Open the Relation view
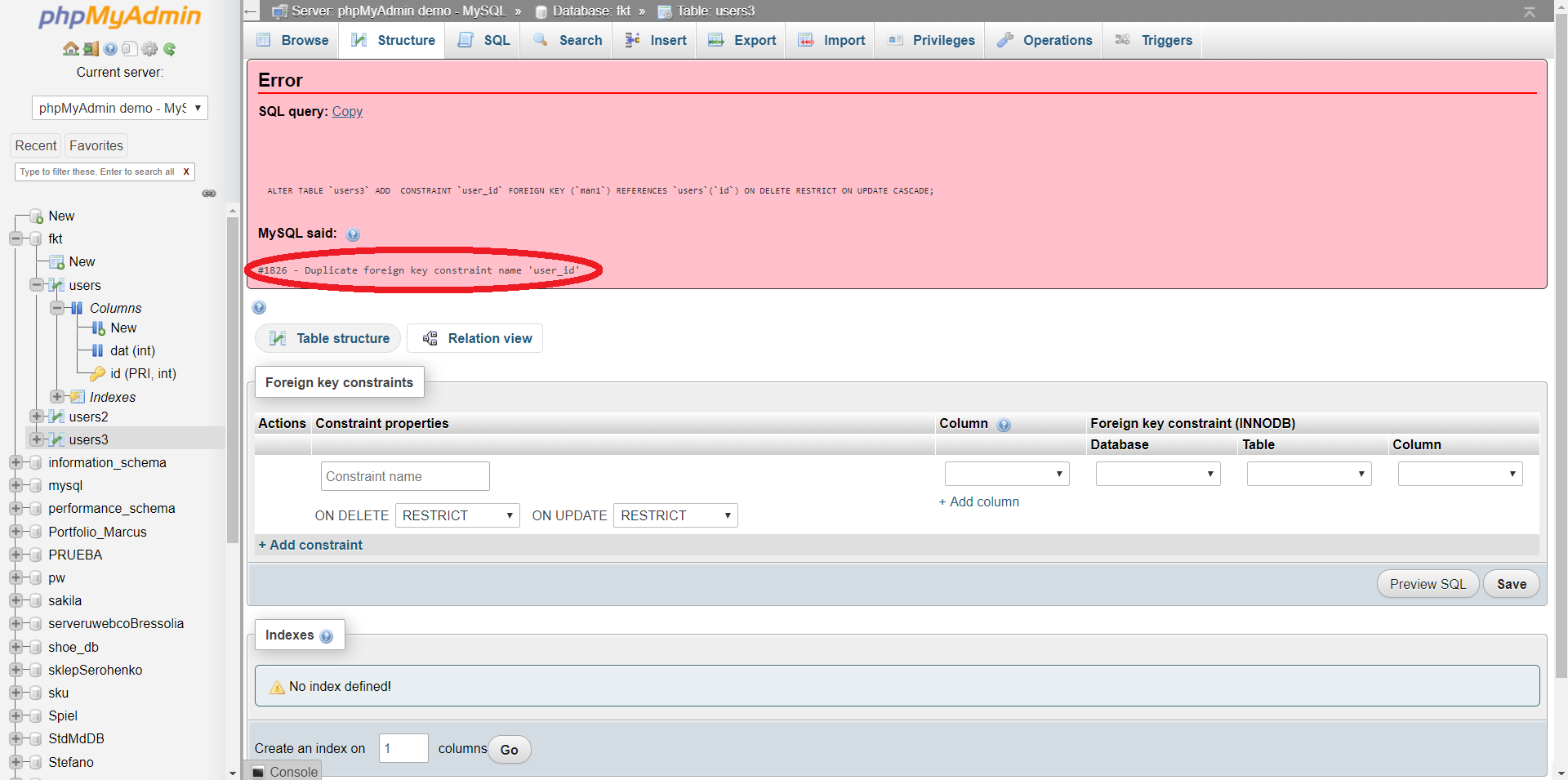Screen dimensions: 1568x780 click(474, 338)
